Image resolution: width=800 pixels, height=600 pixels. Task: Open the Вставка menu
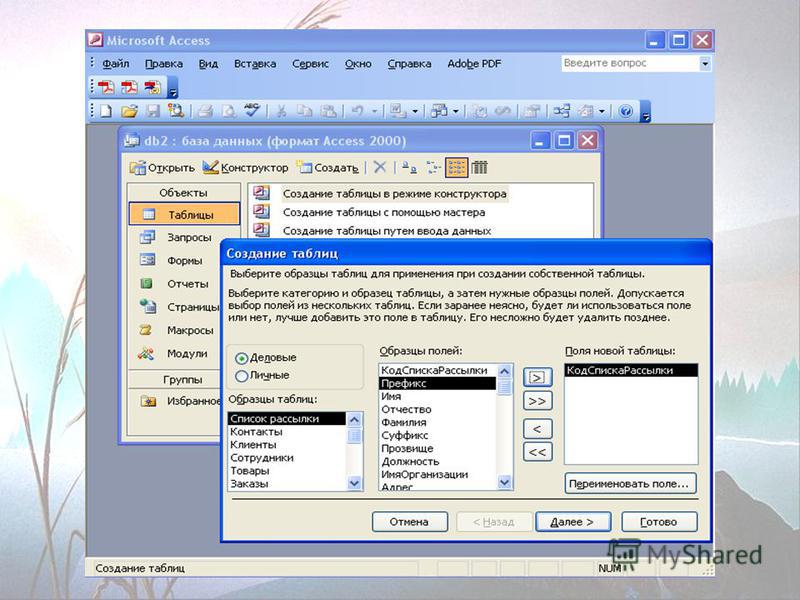click(x=255, y=64)
